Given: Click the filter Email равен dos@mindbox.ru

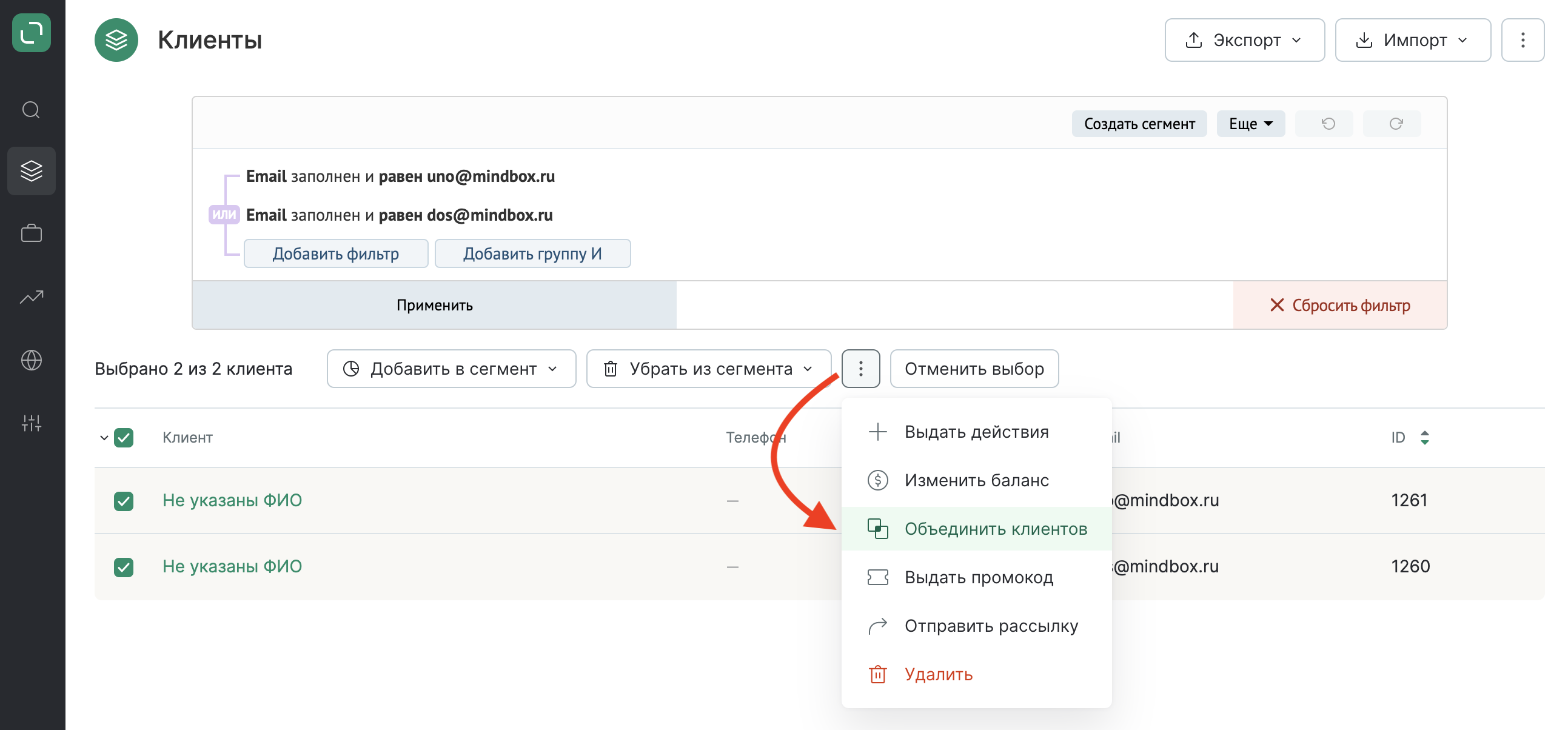Looking at the screenshot, I should [x=400, y=215].
